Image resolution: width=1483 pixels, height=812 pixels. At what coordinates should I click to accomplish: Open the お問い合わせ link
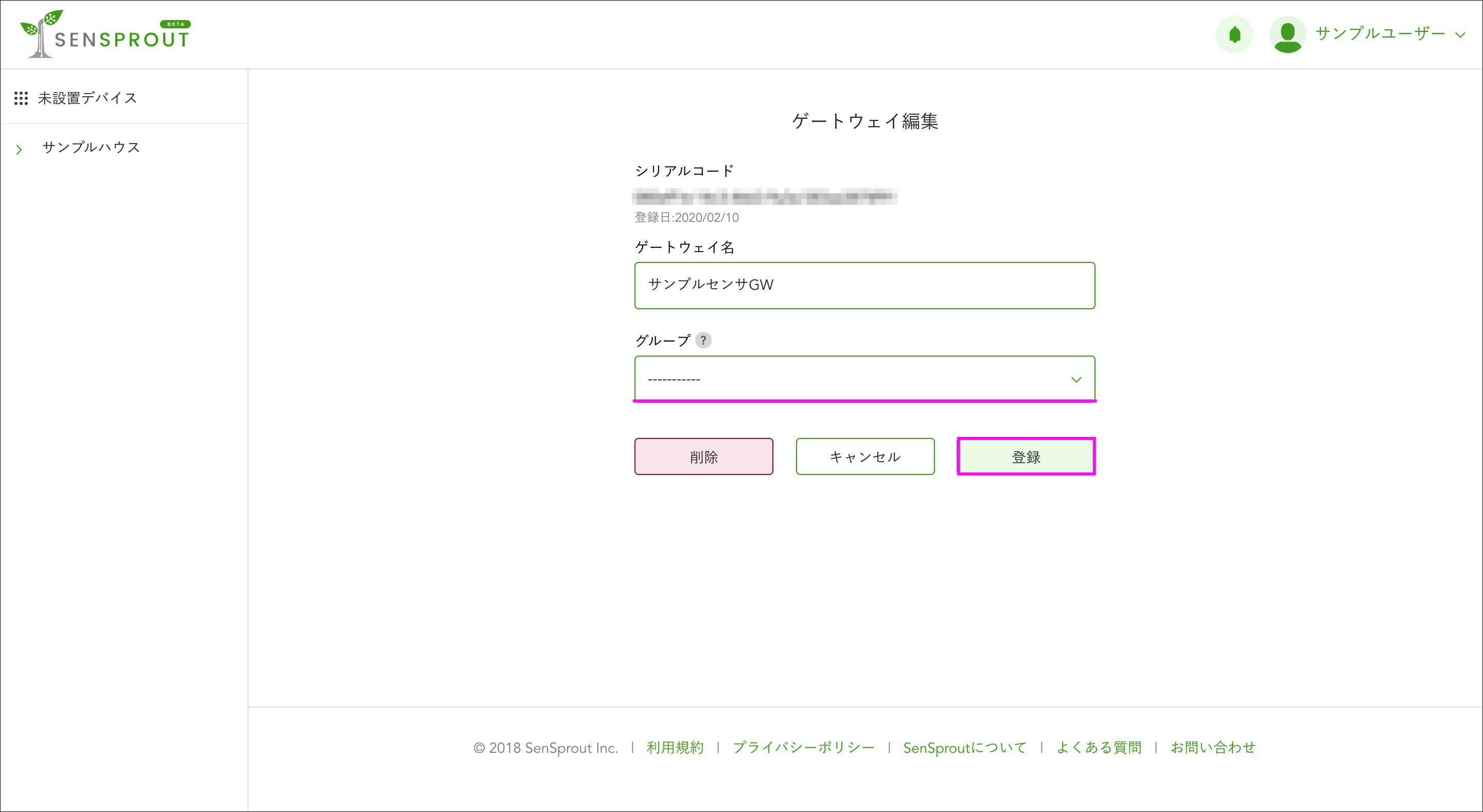pos(1213,748)
